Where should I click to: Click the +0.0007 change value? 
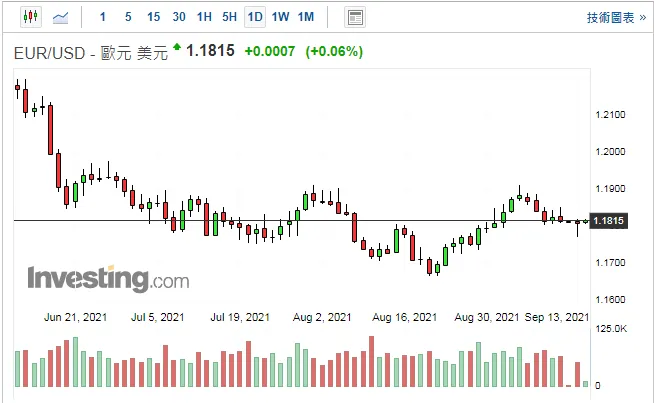[270, 52]
